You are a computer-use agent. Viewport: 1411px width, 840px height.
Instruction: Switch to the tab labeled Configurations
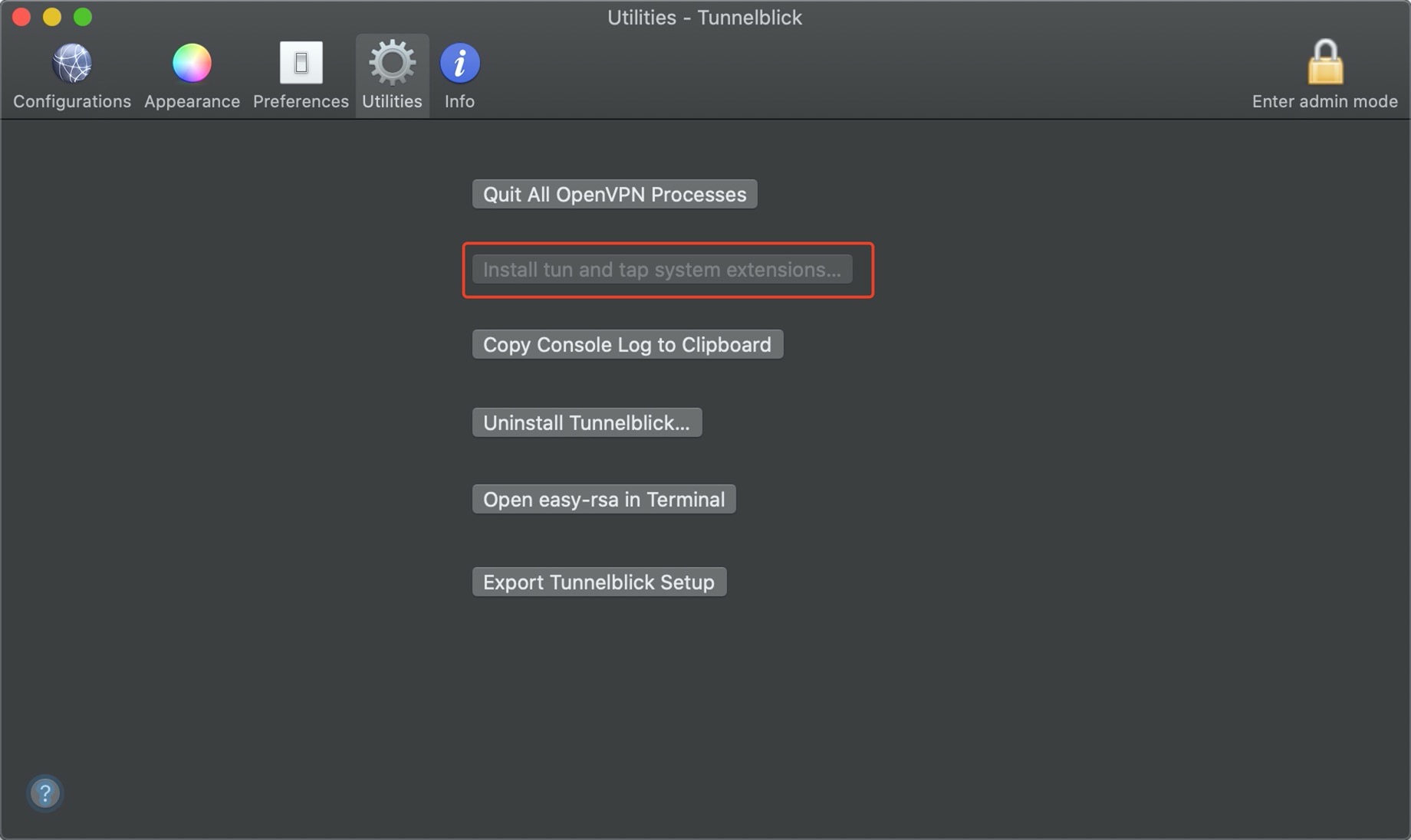(x=71, y=101)
